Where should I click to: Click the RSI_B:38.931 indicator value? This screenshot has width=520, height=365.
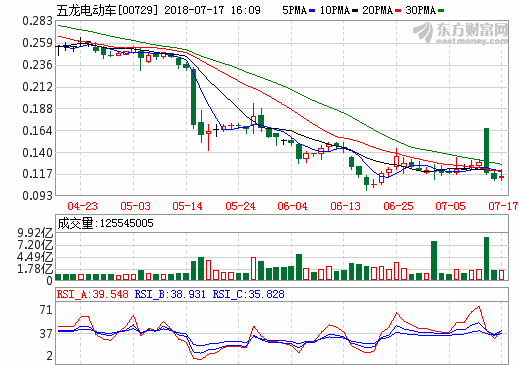(x=170, y=294)
